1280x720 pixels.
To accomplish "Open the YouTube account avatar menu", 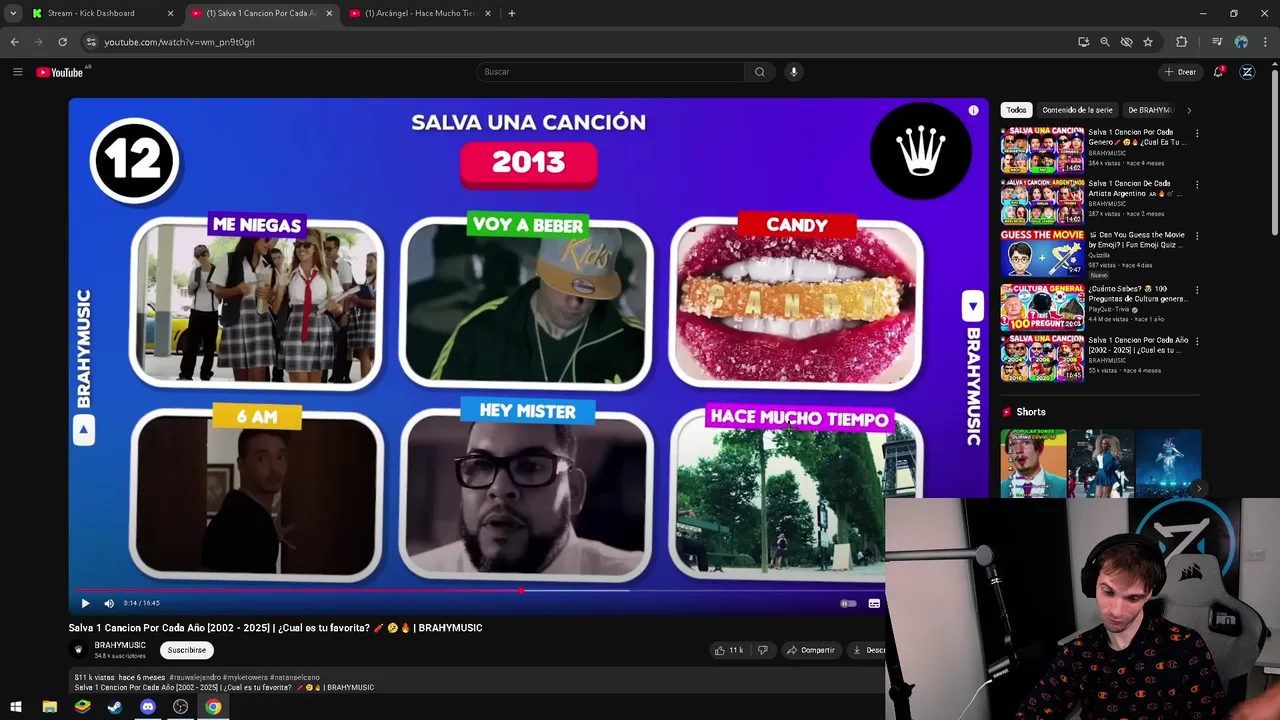I will [x=1247, y=72].
